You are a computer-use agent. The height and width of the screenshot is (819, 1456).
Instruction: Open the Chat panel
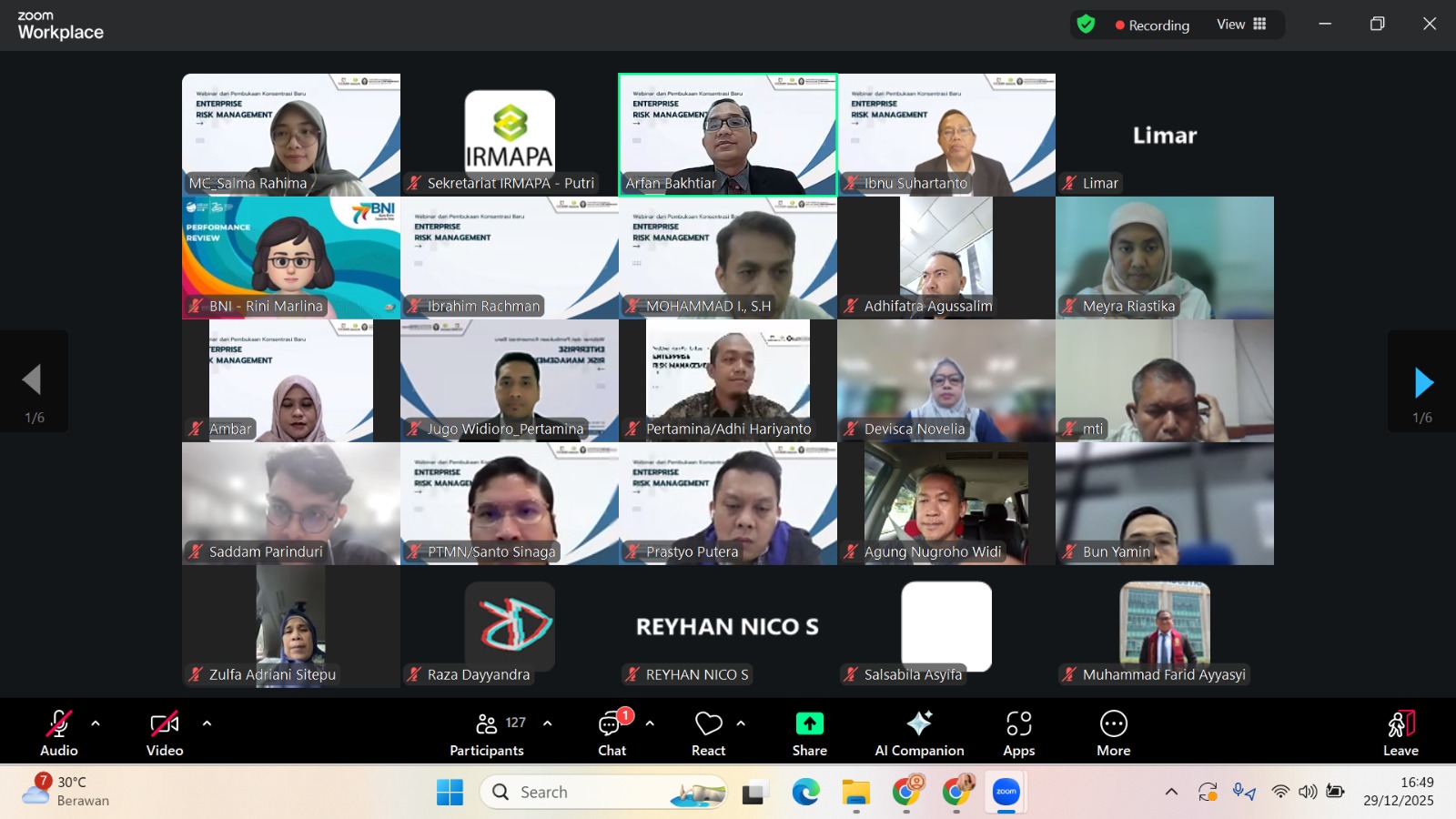pos(612,733)
